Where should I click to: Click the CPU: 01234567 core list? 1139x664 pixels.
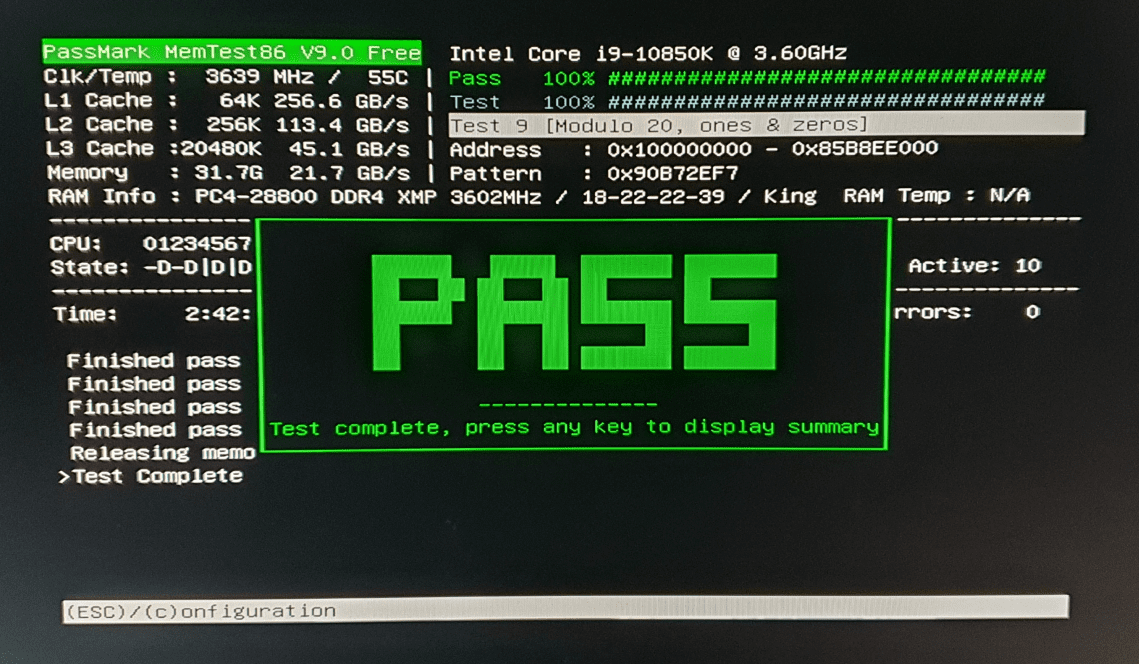pyautogui.click(x=150, y=244)
